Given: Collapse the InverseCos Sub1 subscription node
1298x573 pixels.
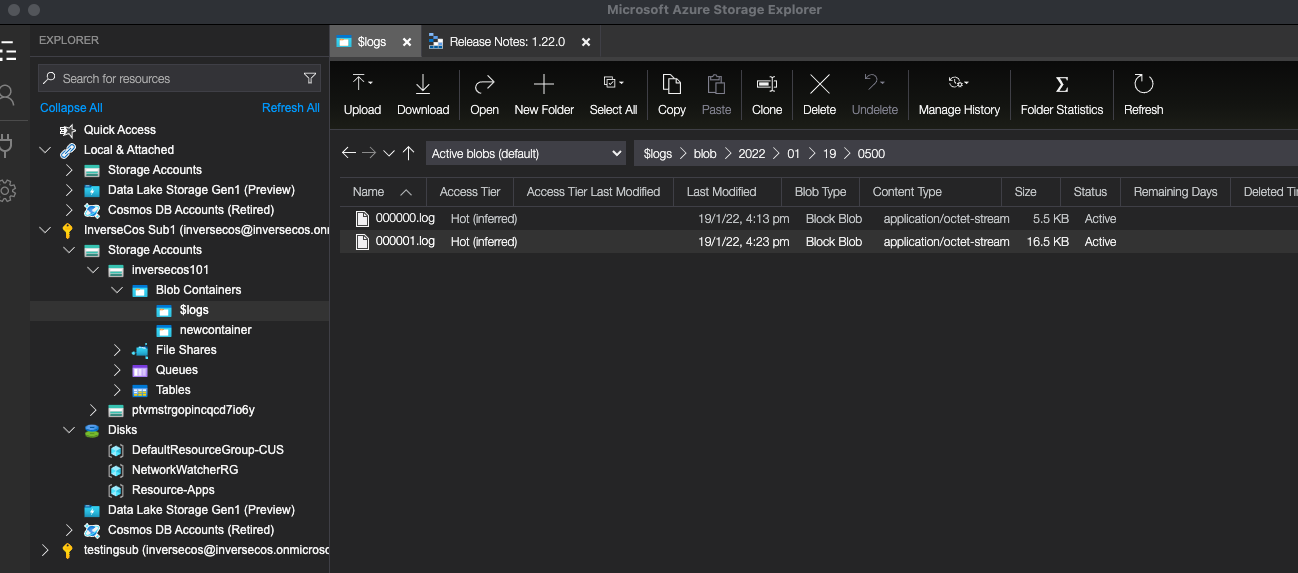Looking at the screenshot, I should 44,230.
